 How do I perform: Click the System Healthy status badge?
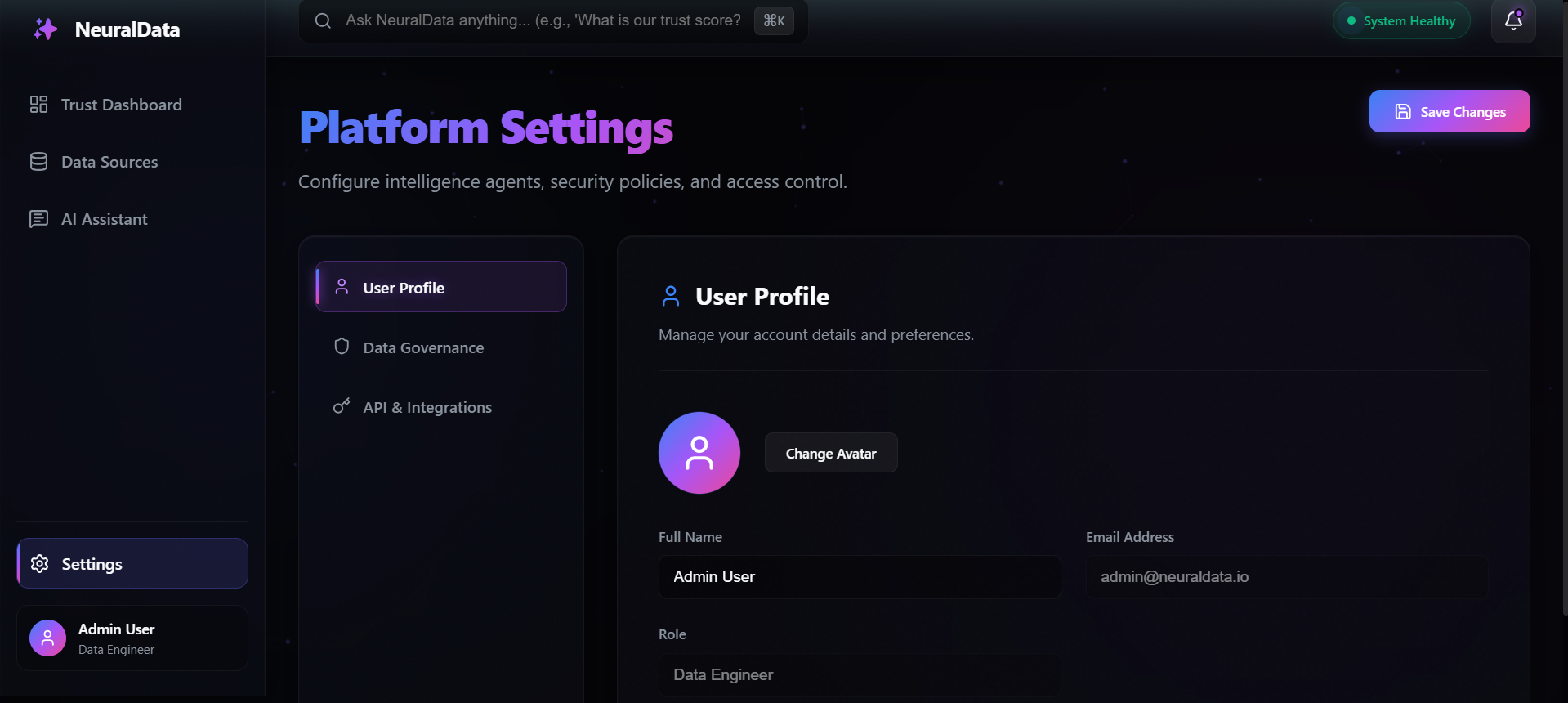coord(1400,20)
